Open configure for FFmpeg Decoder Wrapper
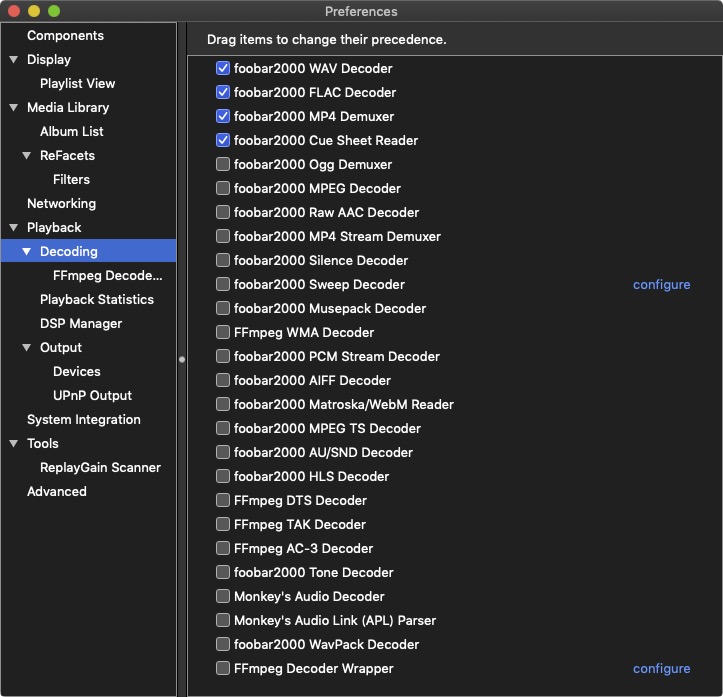 tap(661, 669)
